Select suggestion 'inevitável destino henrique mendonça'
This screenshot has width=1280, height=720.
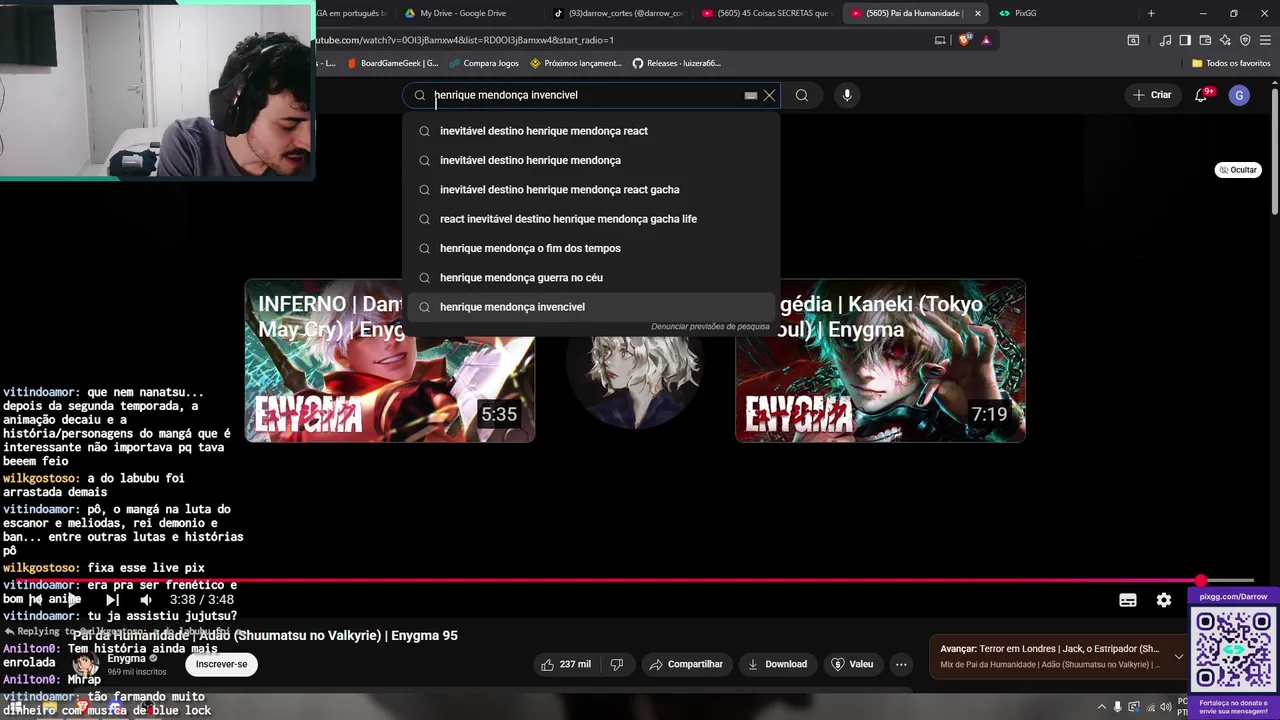pos(591,160)
